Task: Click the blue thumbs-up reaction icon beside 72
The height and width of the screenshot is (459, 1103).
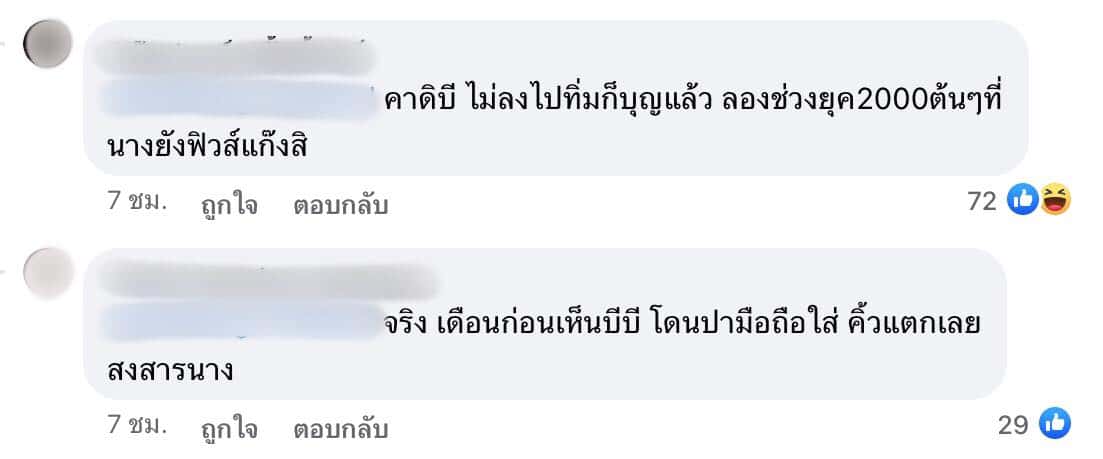Action: point(1022,201)
